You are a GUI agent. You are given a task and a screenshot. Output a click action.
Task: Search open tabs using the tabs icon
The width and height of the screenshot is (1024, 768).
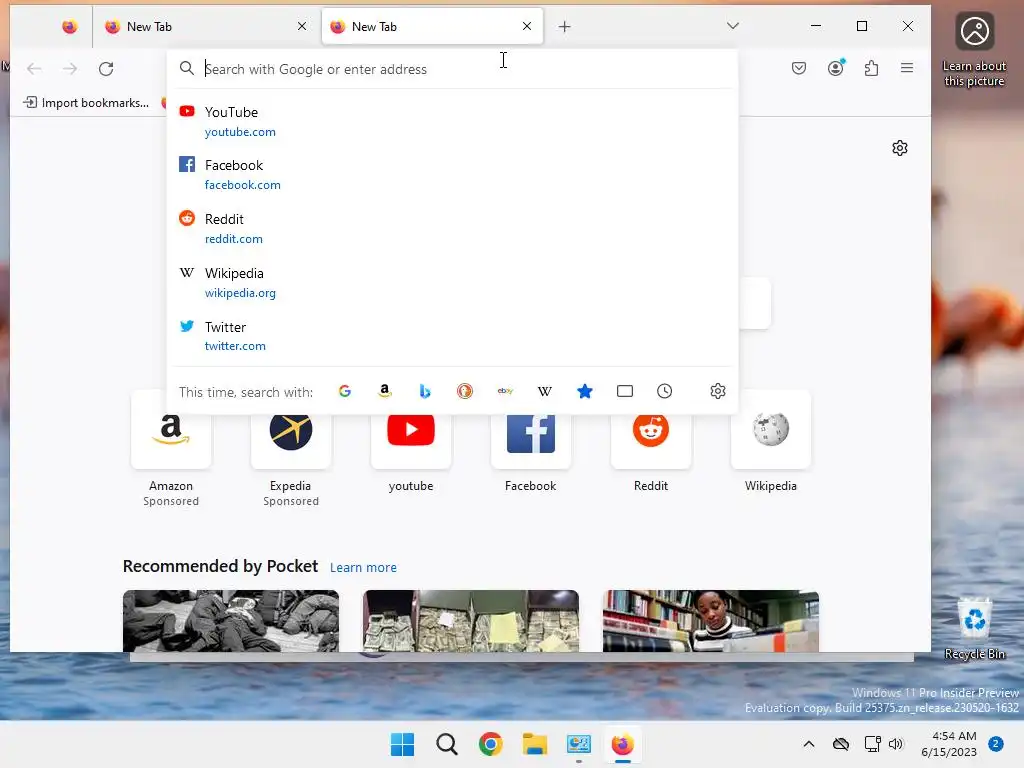point(625,391)
